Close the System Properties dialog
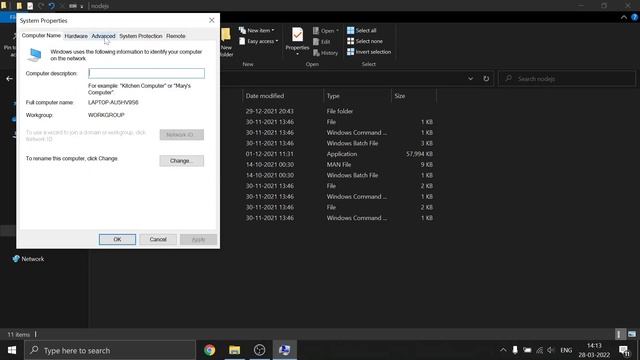Screen dimensions: 640x360 tap(211, 20)
